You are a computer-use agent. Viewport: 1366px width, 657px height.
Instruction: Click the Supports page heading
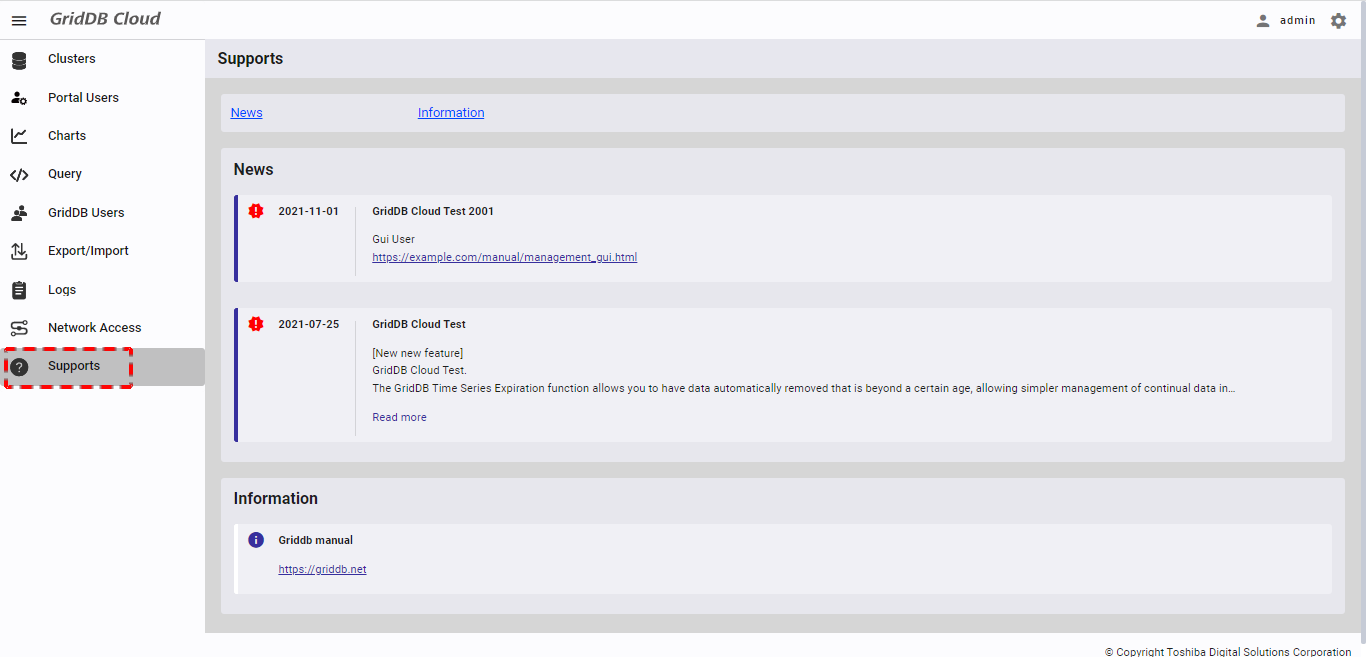(x=250, y=59)
